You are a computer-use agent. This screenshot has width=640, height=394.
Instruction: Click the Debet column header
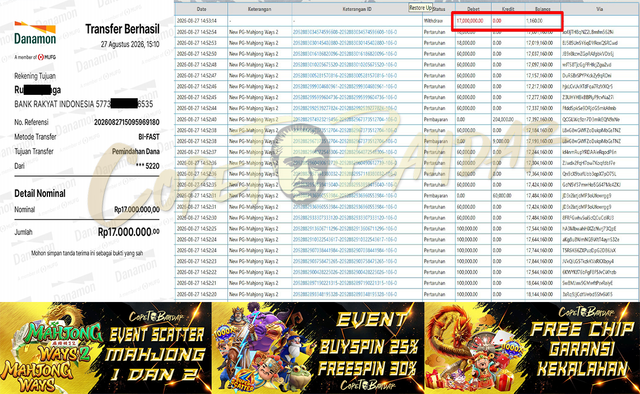pyautogui.click(x=473, y=9)
